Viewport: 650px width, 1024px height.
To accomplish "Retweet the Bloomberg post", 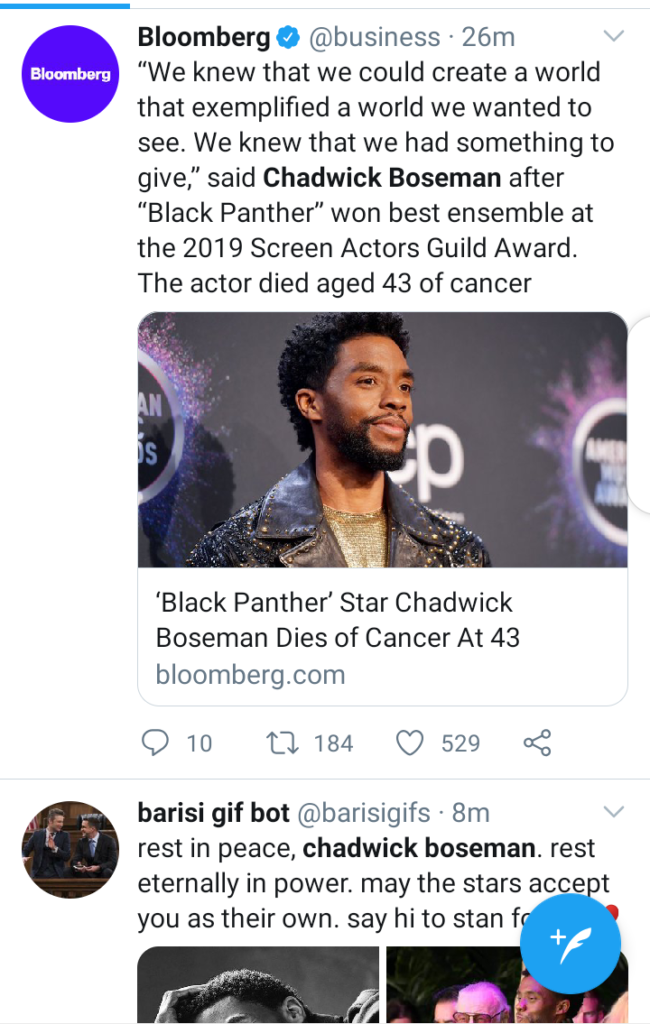I will [x=282, y=743].
